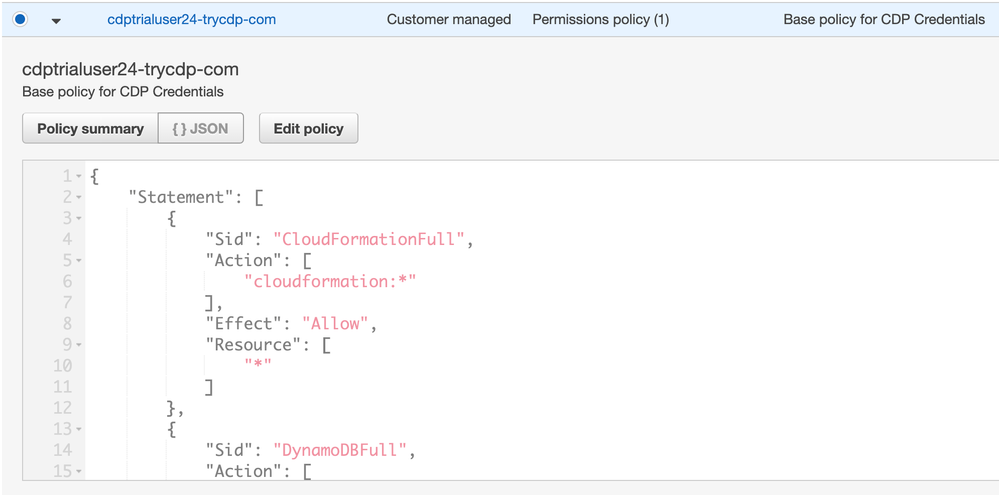Click the Edit policy button

(x=308, y=128)
